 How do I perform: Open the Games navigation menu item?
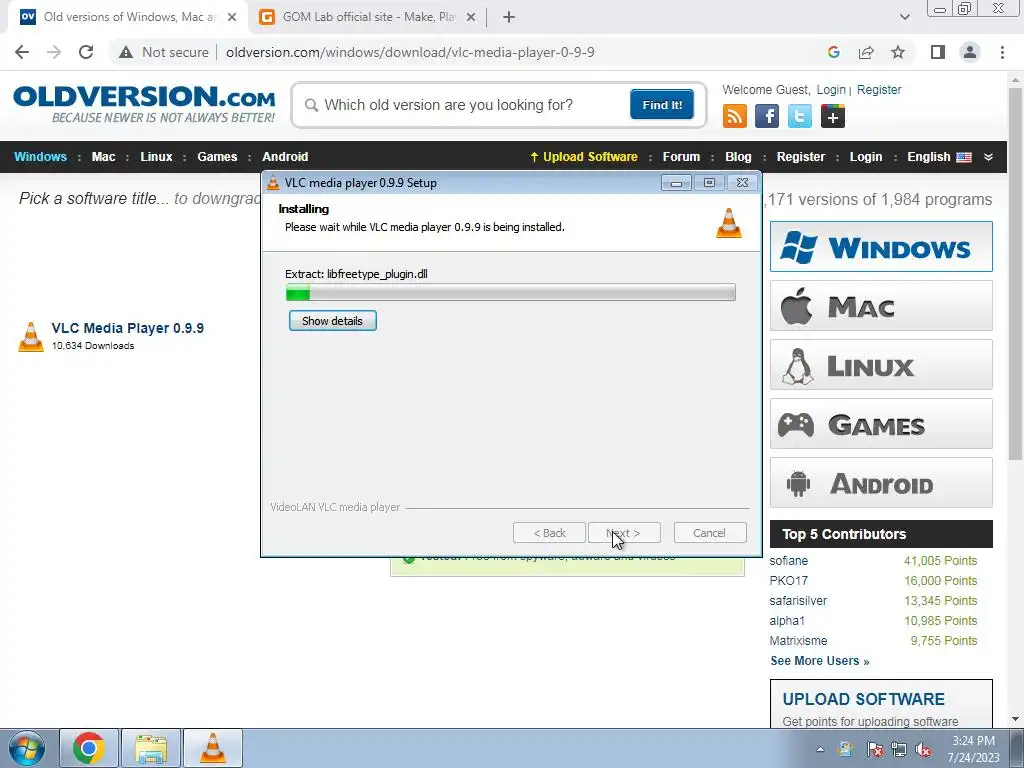[x=217, y=157]
